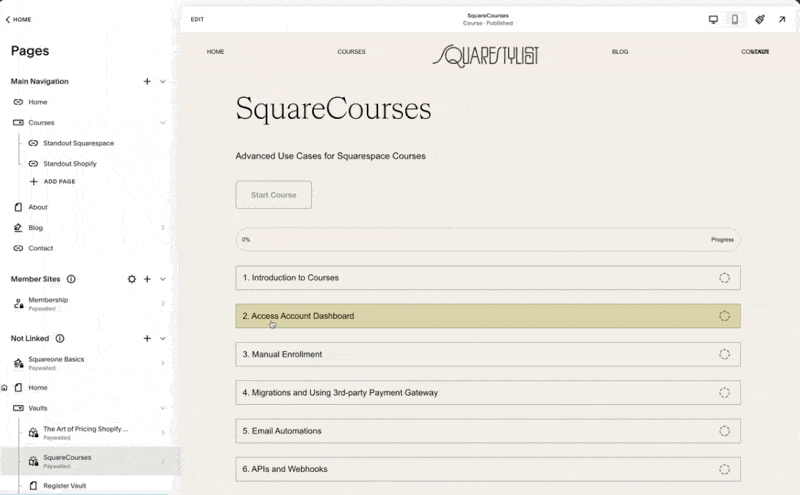Click ADD PAGE under Courses folder
The height and width of the screenshot is (495, 800).
point(53,182)
